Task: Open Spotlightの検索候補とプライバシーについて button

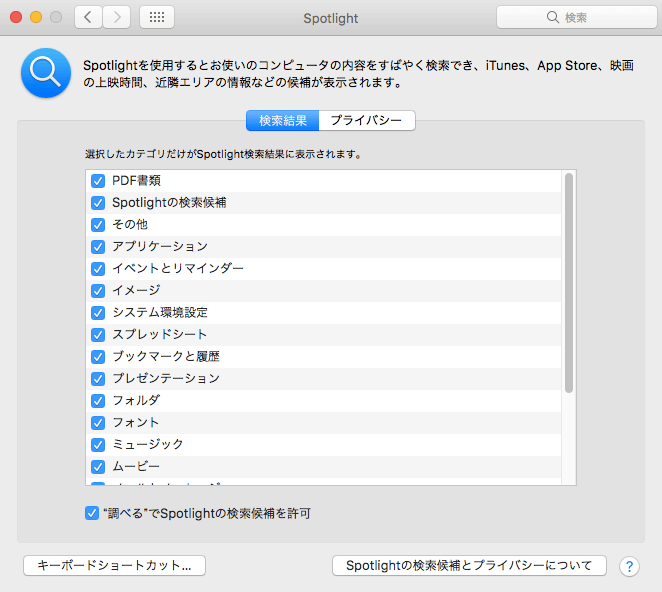Action: pyautogui.click(x=469, y=565)
